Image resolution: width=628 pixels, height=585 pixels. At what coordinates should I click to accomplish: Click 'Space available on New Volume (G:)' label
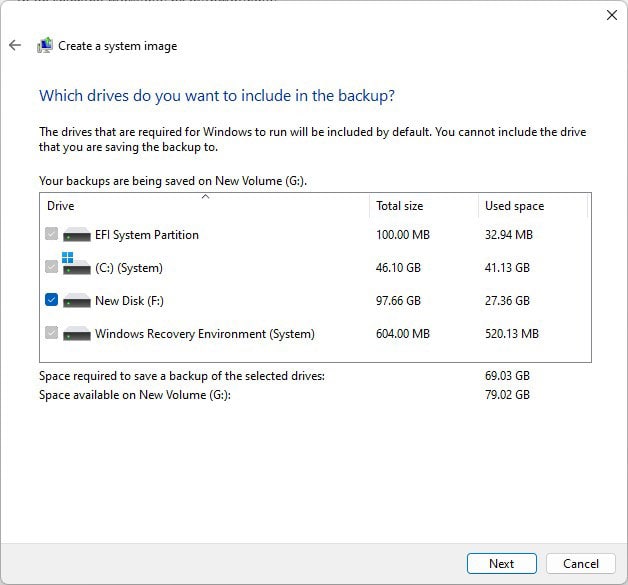[x=135, y=395]
